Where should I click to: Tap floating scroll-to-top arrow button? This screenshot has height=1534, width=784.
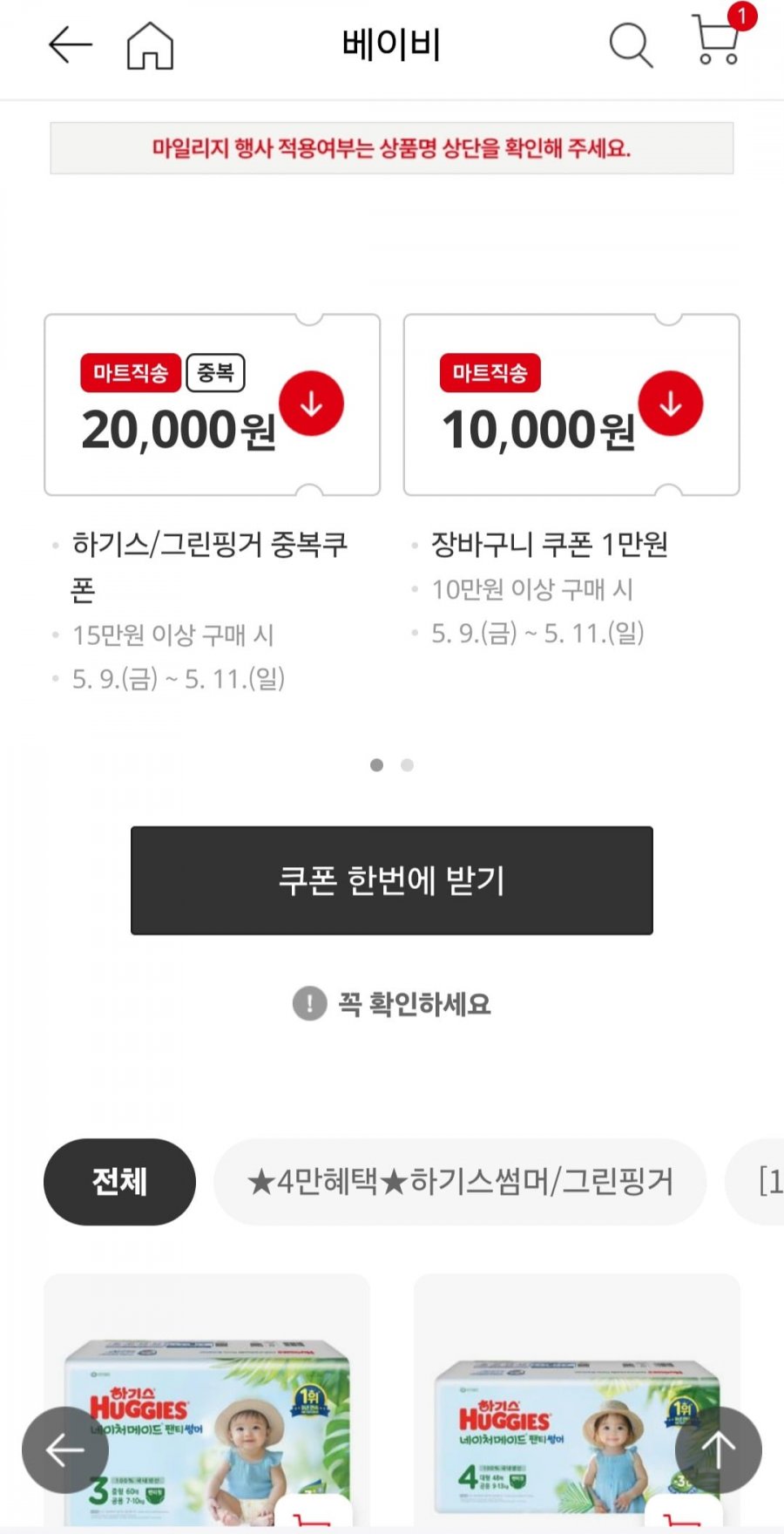[718, 1449]
